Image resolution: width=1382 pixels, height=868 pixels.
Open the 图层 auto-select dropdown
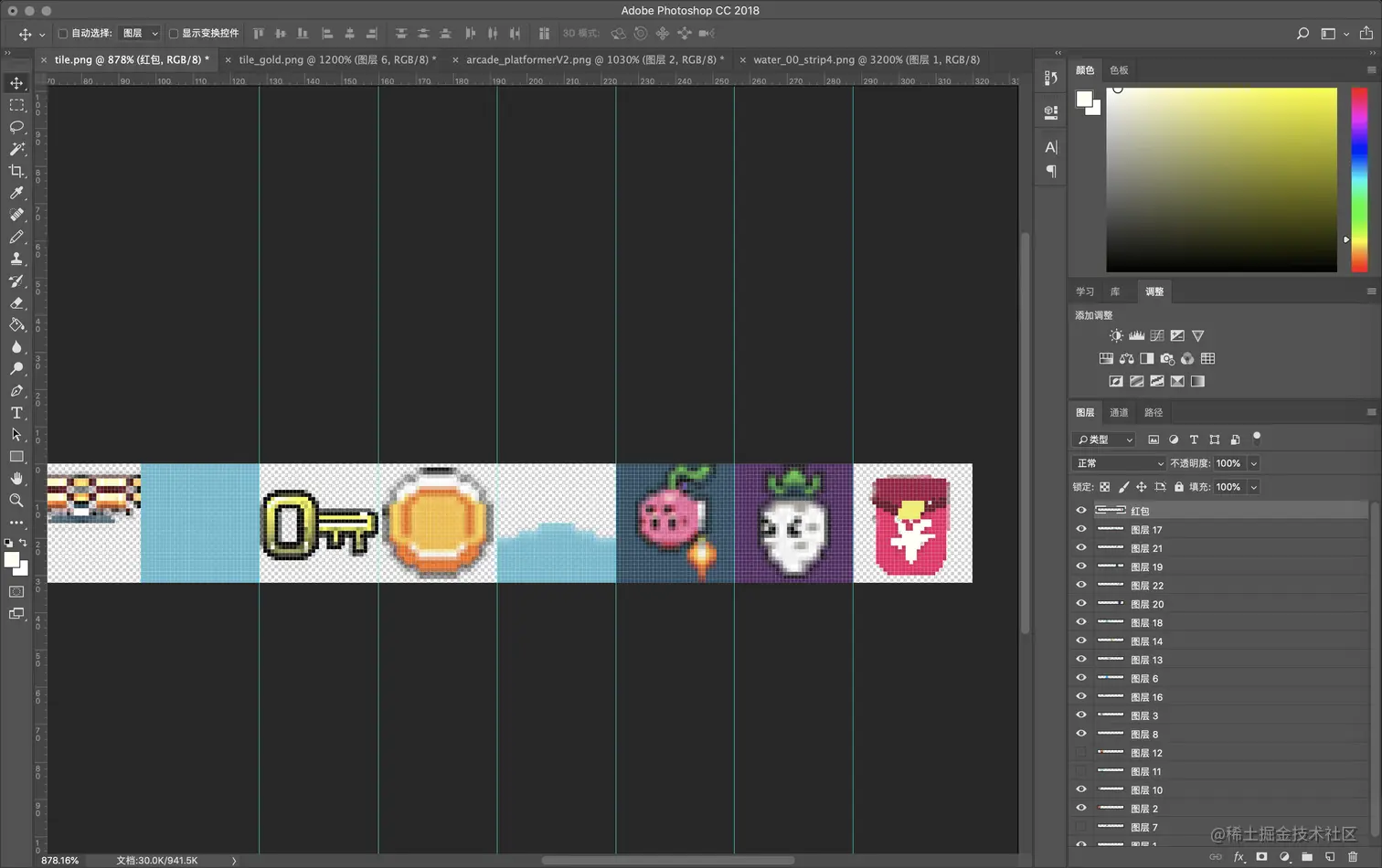point(141,34)
